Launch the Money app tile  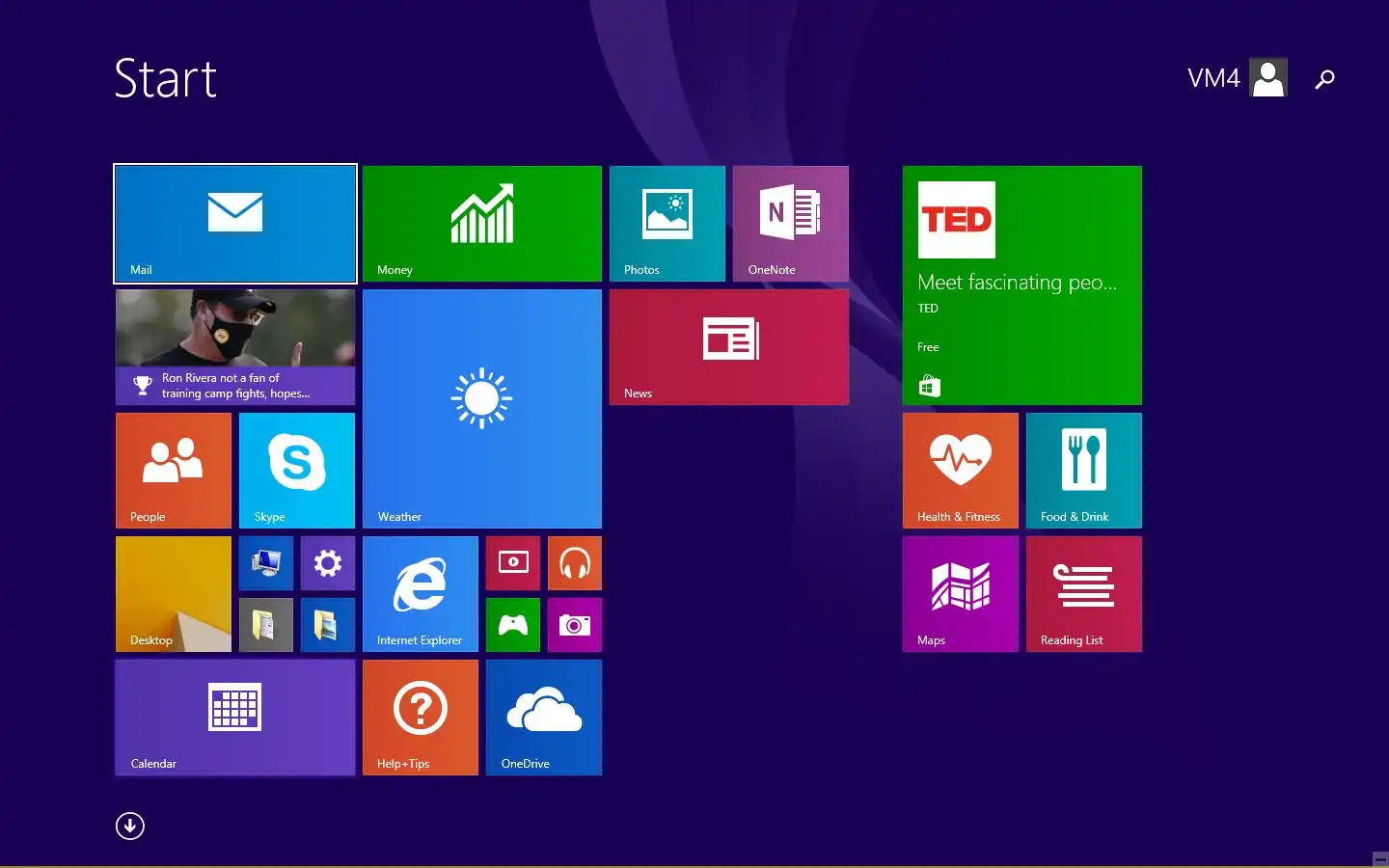click(482, 224)
